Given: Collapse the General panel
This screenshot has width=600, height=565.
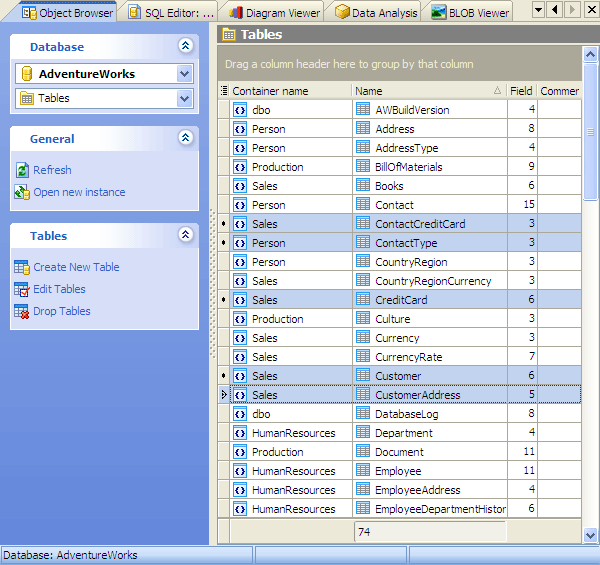Looking at the screenshot, I should coord(186,137).
